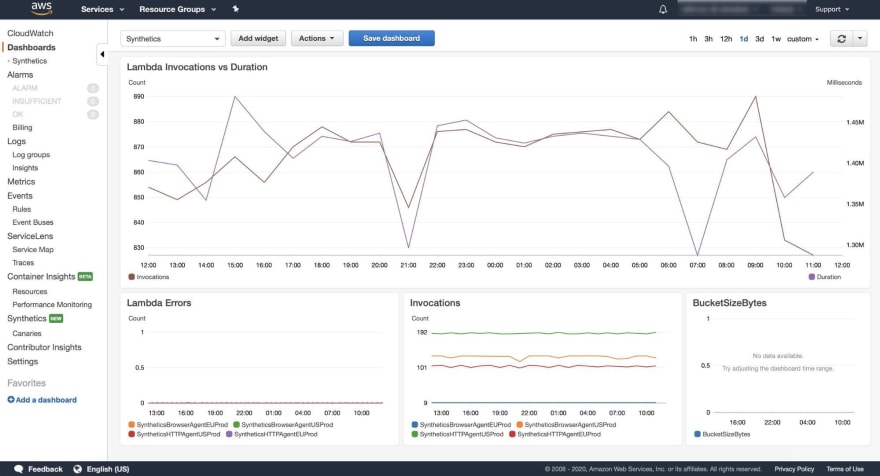Screen dimensions: 880x476
Task: Open Metrics in the sidebar
Action: click(x=21, y=181)
